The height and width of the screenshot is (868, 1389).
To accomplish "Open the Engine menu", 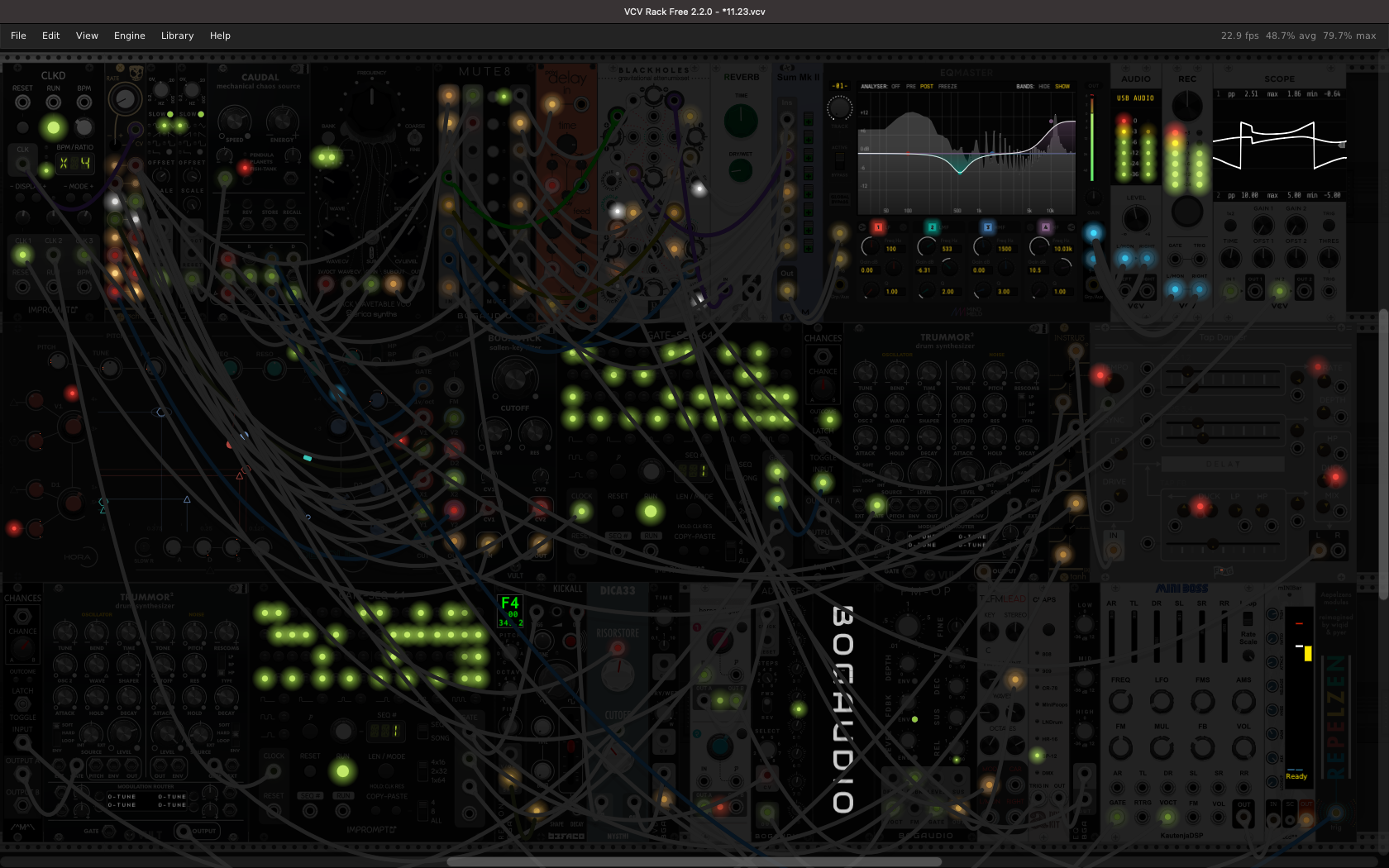I will [129, 36].
